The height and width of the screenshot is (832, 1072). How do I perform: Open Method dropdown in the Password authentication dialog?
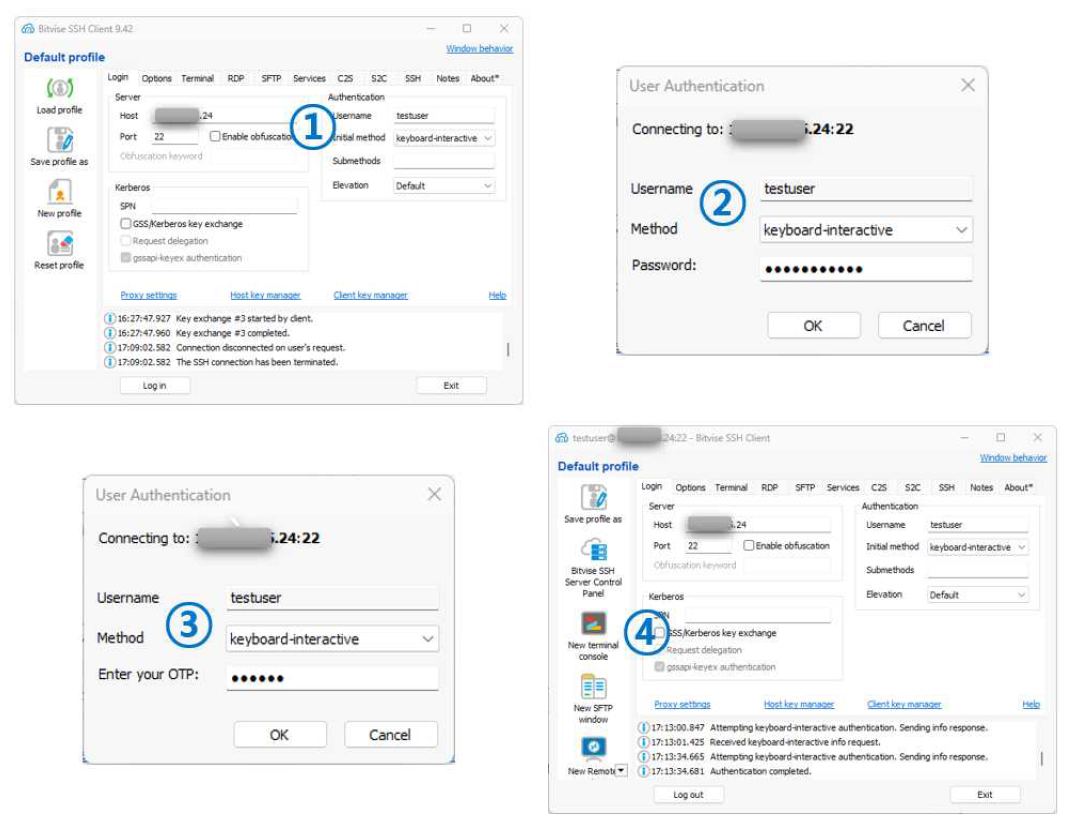click(x=865, y=230)
